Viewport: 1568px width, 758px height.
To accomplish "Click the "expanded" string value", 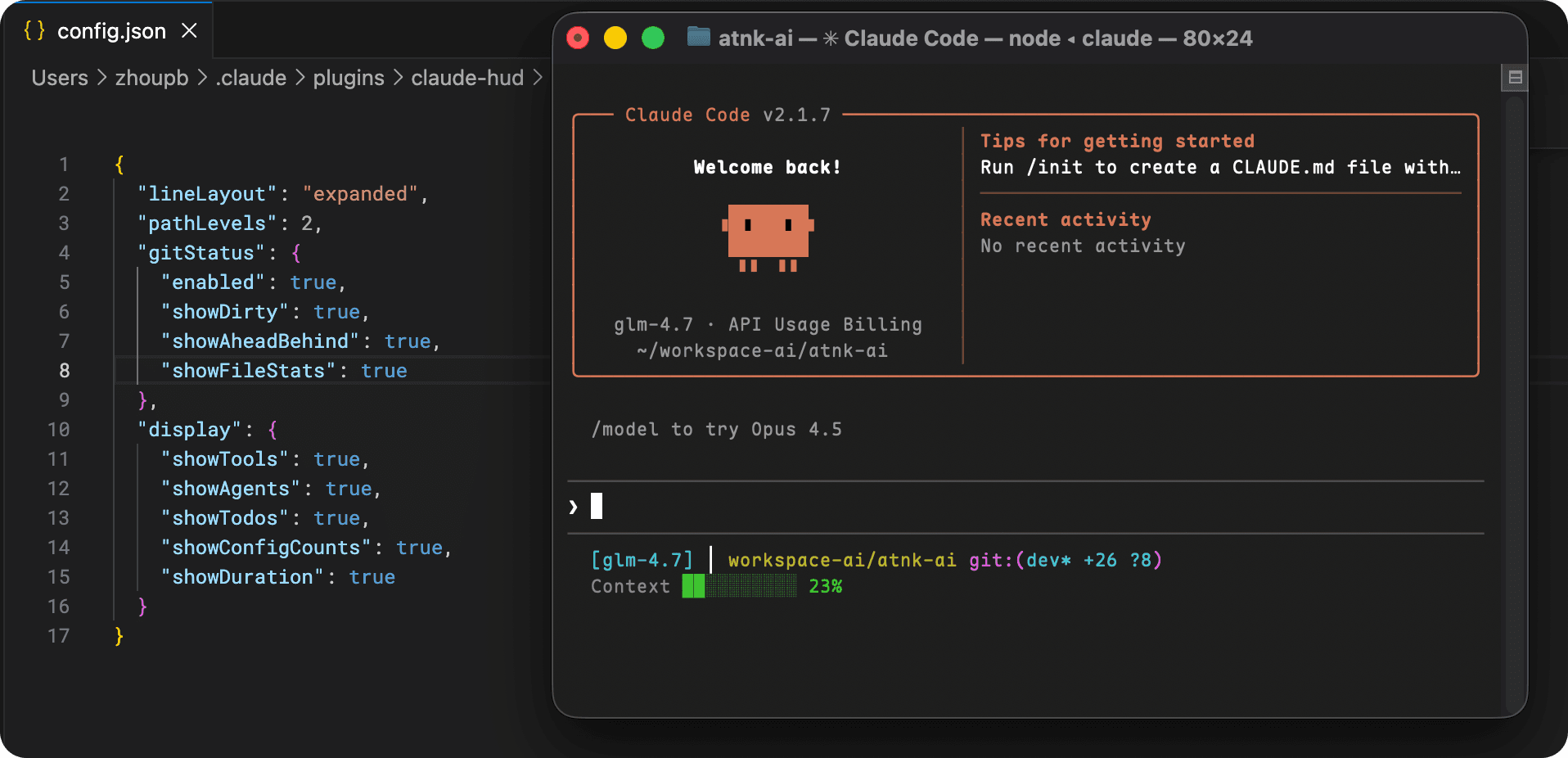I will point(360,194).
